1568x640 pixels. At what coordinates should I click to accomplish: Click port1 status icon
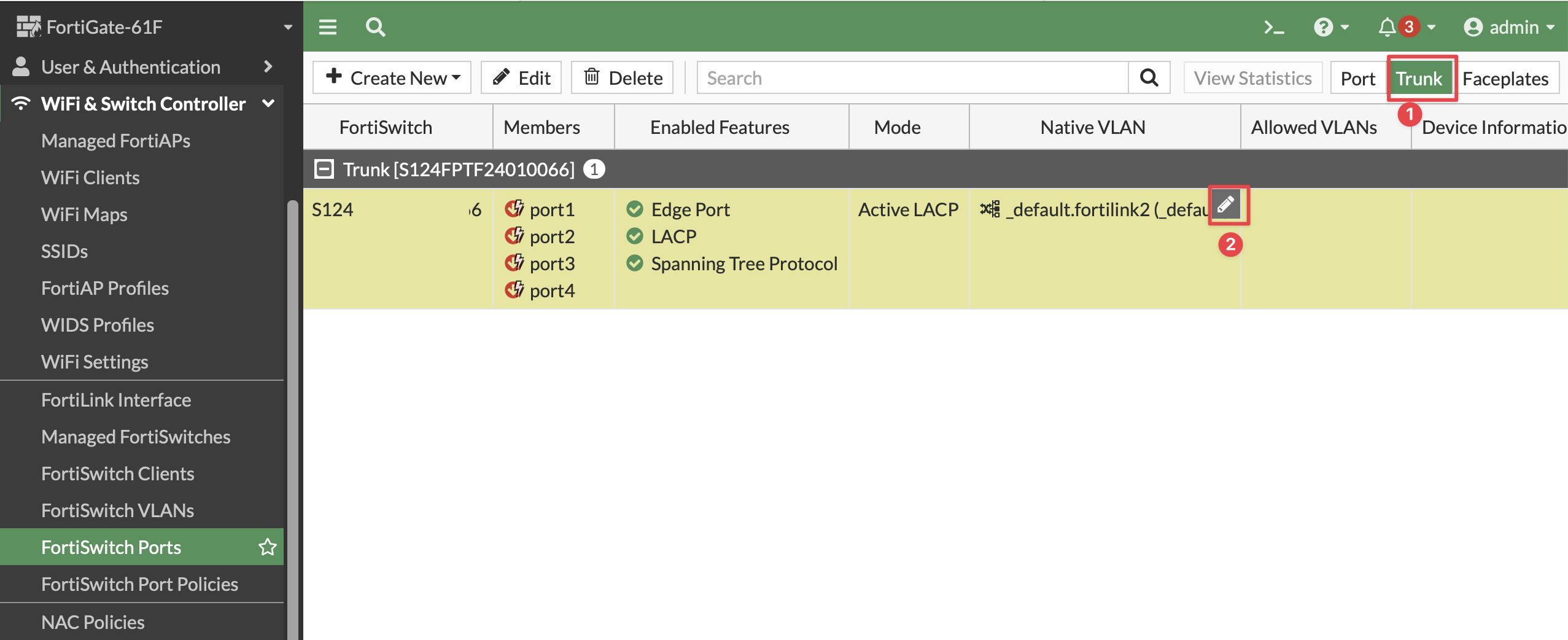tap(514, 209)
